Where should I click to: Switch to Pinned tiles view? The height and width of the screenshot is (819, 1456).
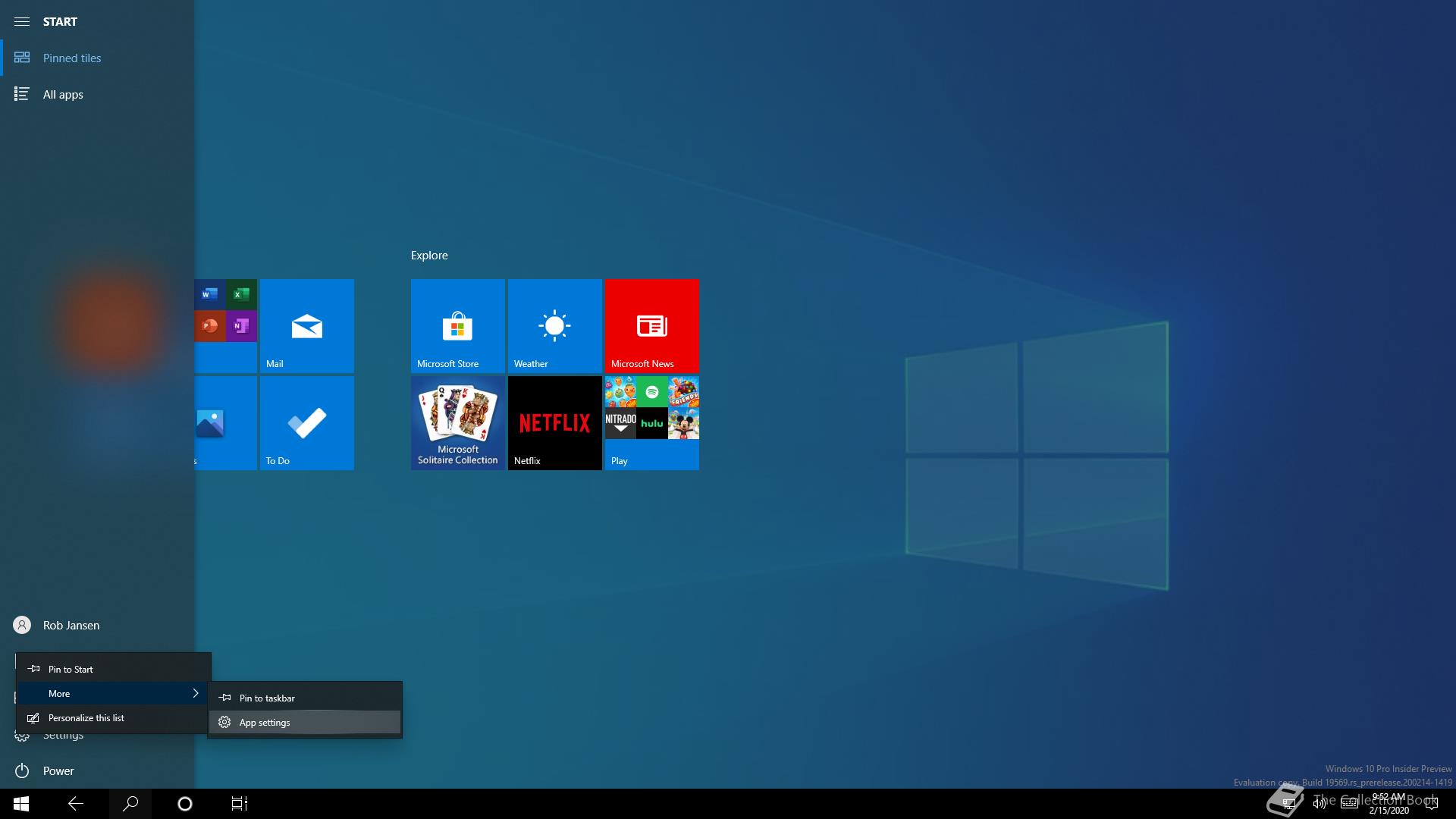tap(97, 58)
